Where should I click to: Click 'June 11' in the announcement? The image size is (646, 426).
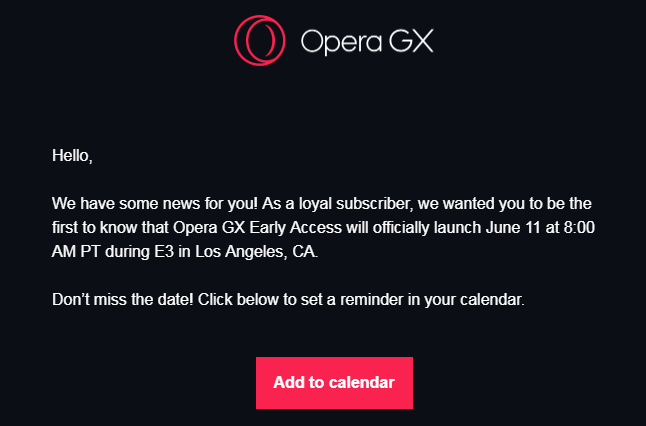pyautogui.click(x=513, y=227)
